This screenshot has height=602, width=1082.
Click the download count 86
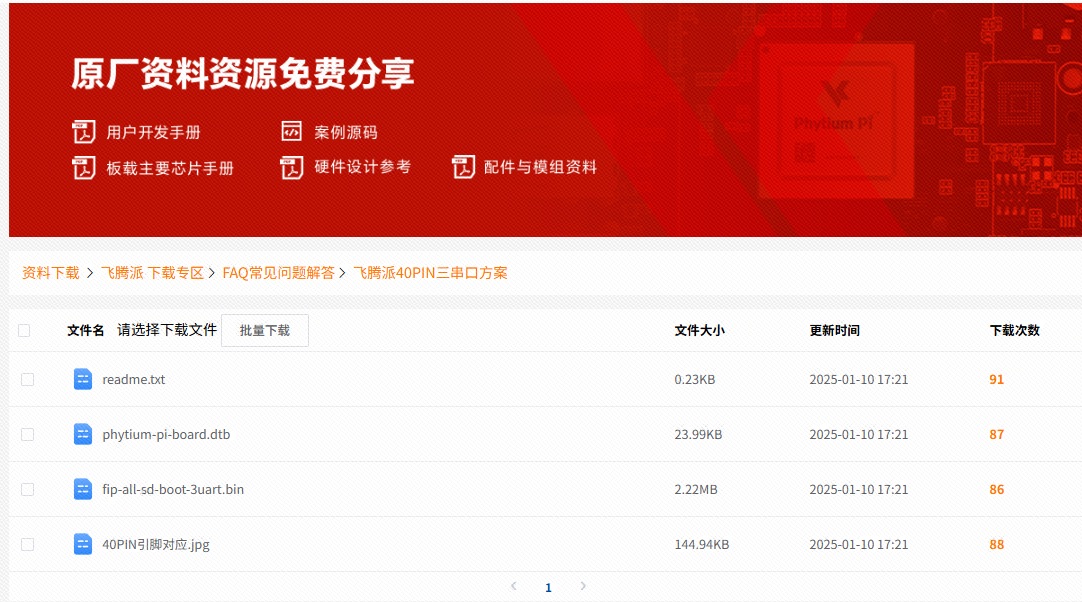pyautogui.click(x=996, y=489)
